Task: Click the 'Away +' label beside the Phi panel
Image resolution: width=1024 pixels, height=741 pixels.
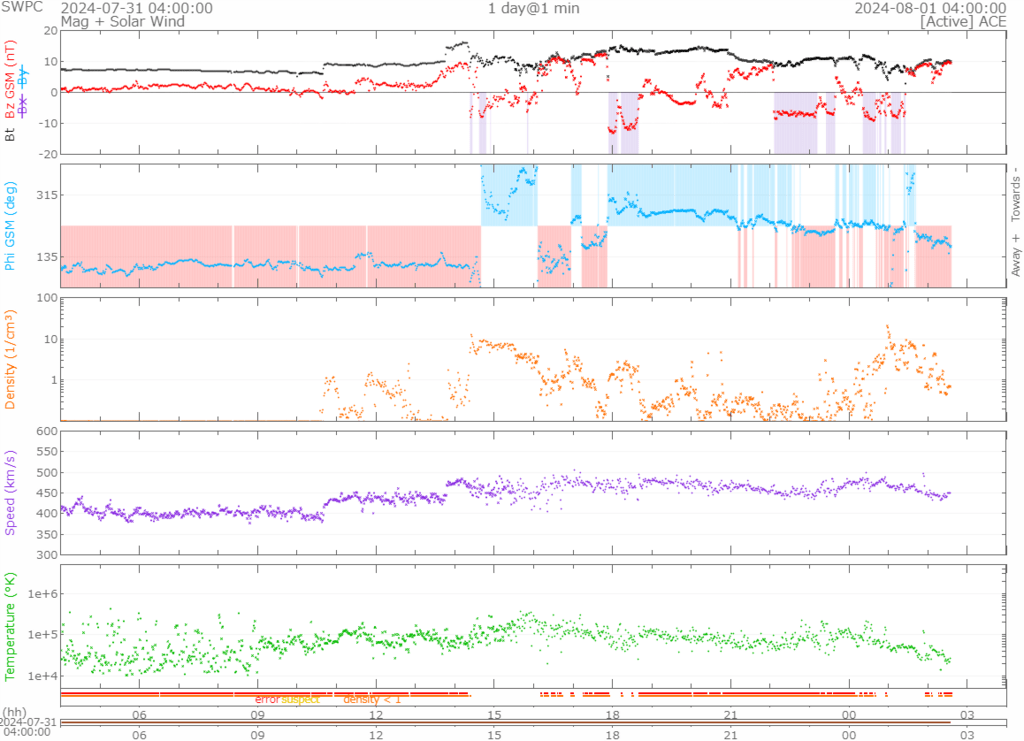Action: pyautogui.click(x=1016, y=255)
